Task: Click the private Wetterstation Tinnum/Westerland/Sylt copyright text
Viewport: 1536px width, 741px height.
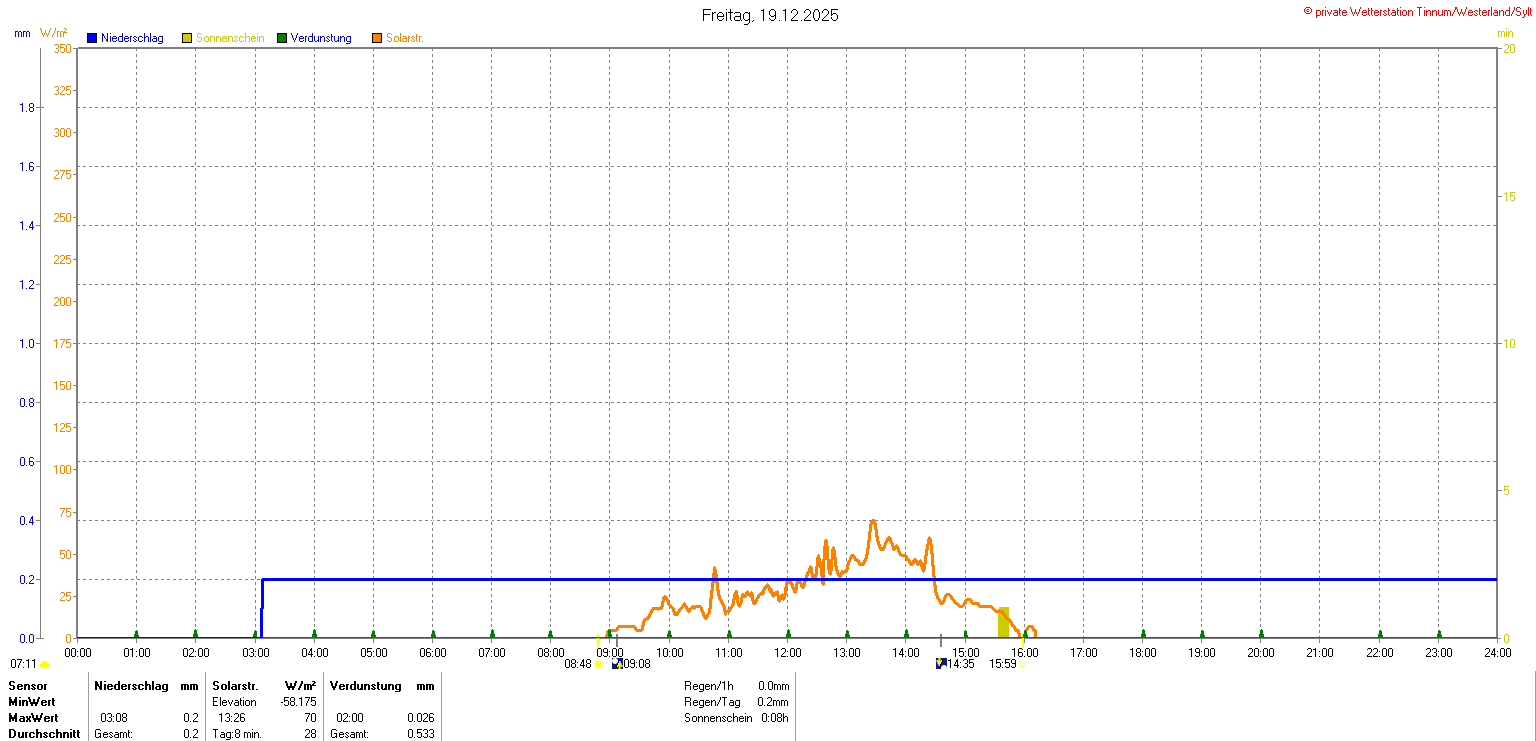Action: click(1417, 12)
